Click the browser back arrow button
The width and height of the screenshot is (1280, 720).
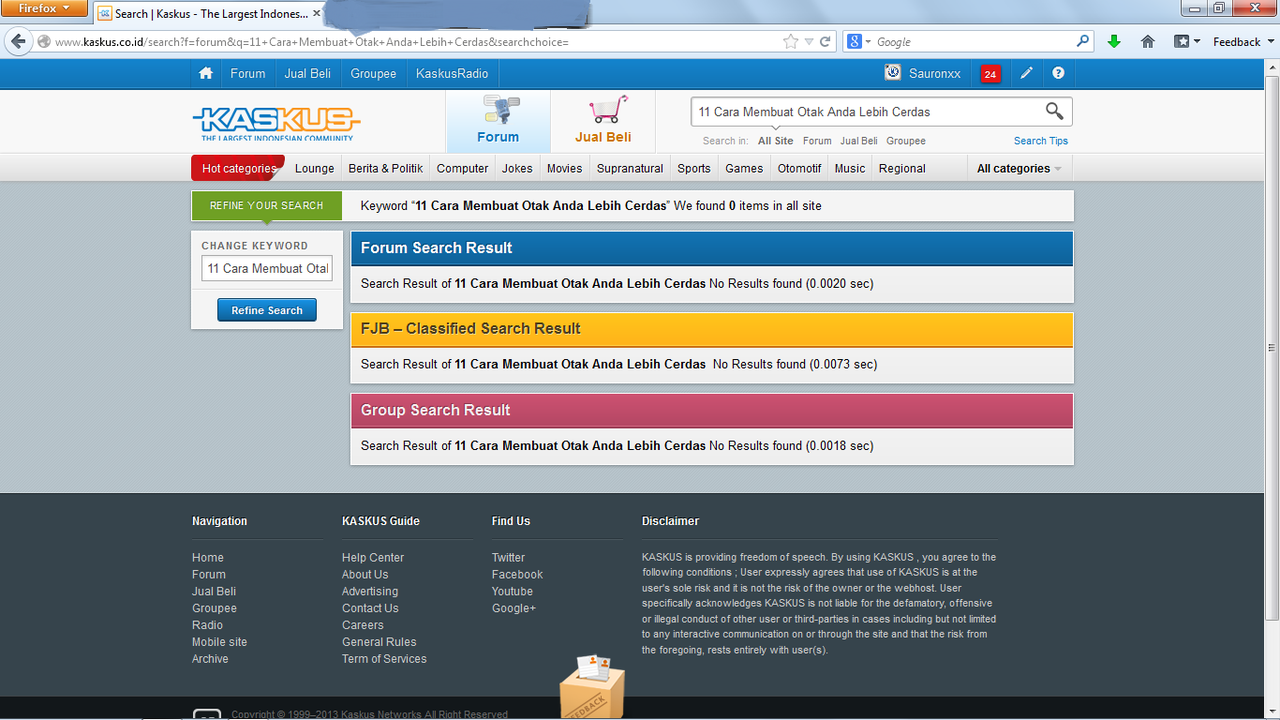point(17,41)
